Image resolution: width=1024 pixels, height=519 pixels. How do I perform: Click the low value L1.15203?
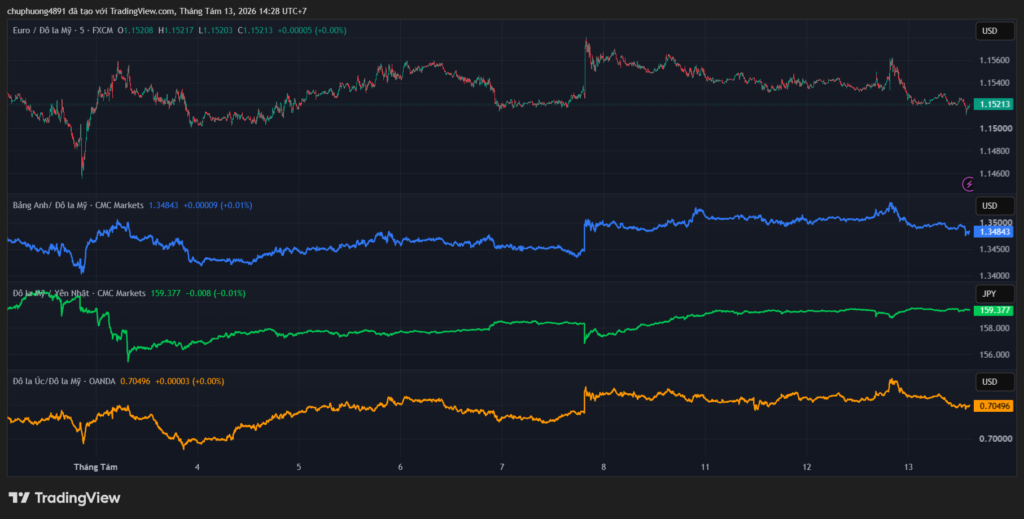pyautogui.click(x=216, y=30)
